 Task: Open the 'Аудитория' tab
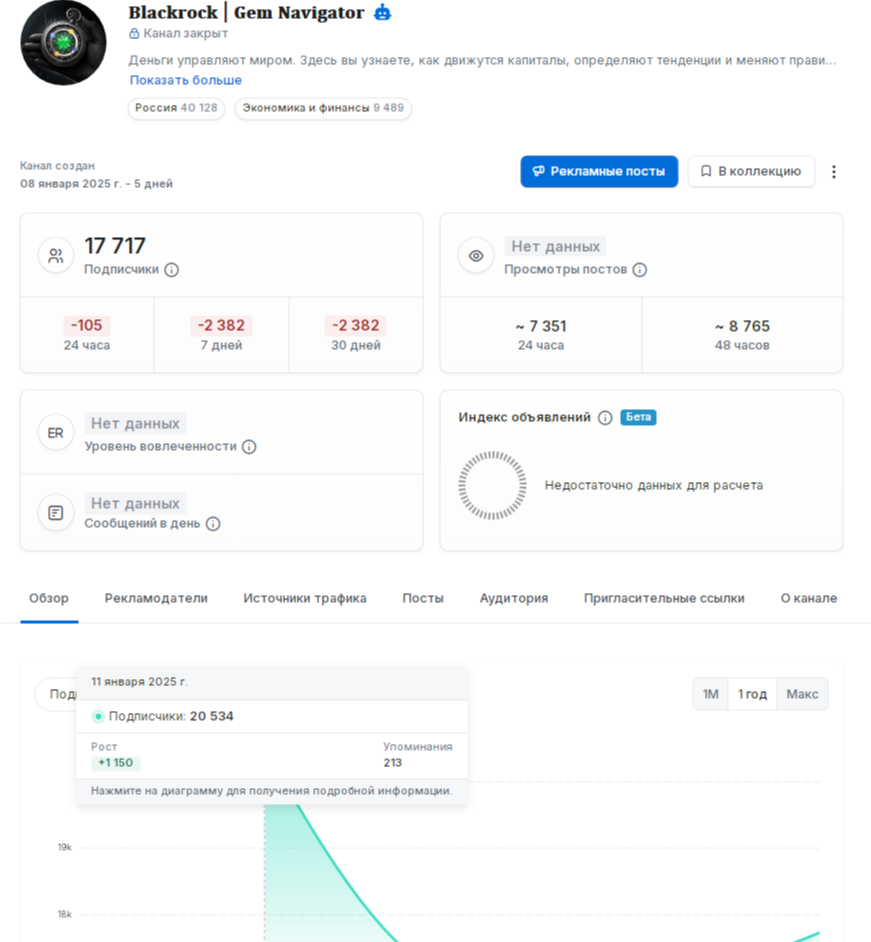(514, 598)
